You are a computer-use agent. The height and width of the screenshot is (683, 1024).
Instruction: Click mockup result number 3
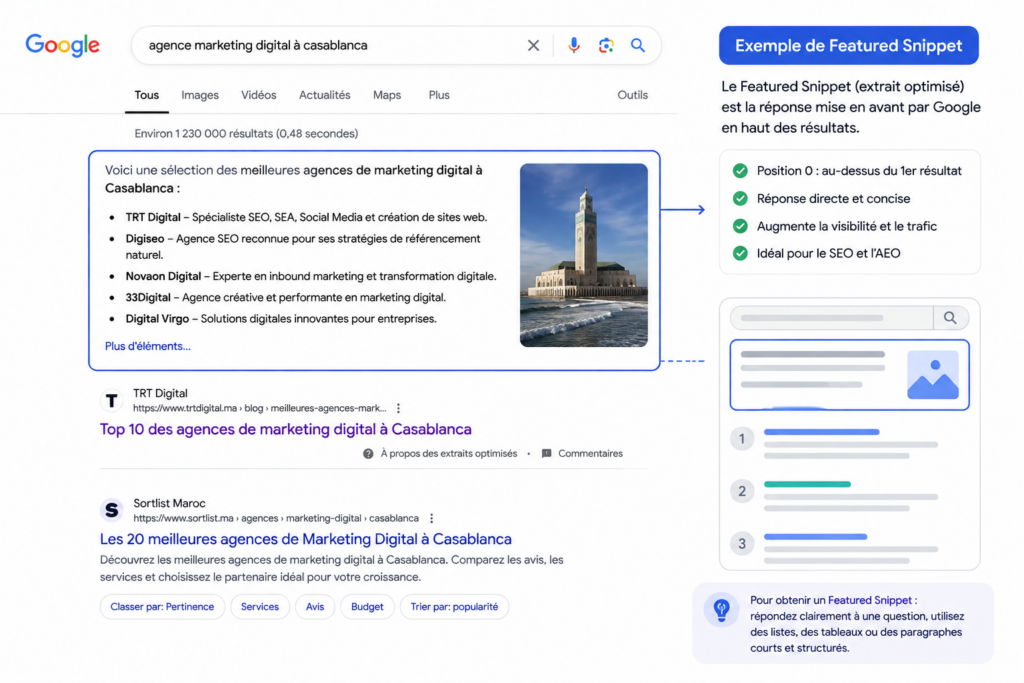(x=742, y=543)
